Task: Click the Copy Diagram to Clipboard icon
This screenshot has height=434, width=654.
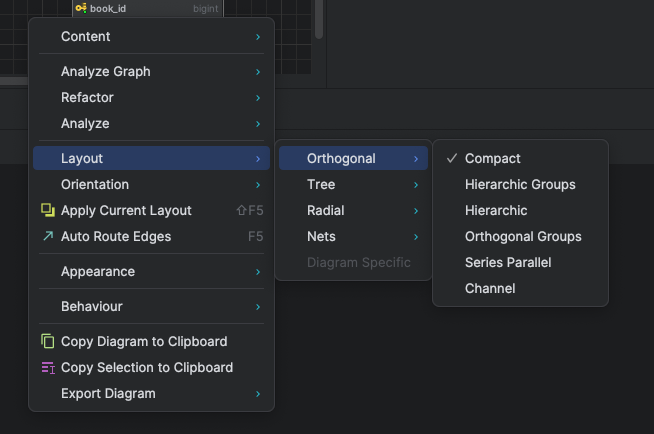Action: [47, 341]
